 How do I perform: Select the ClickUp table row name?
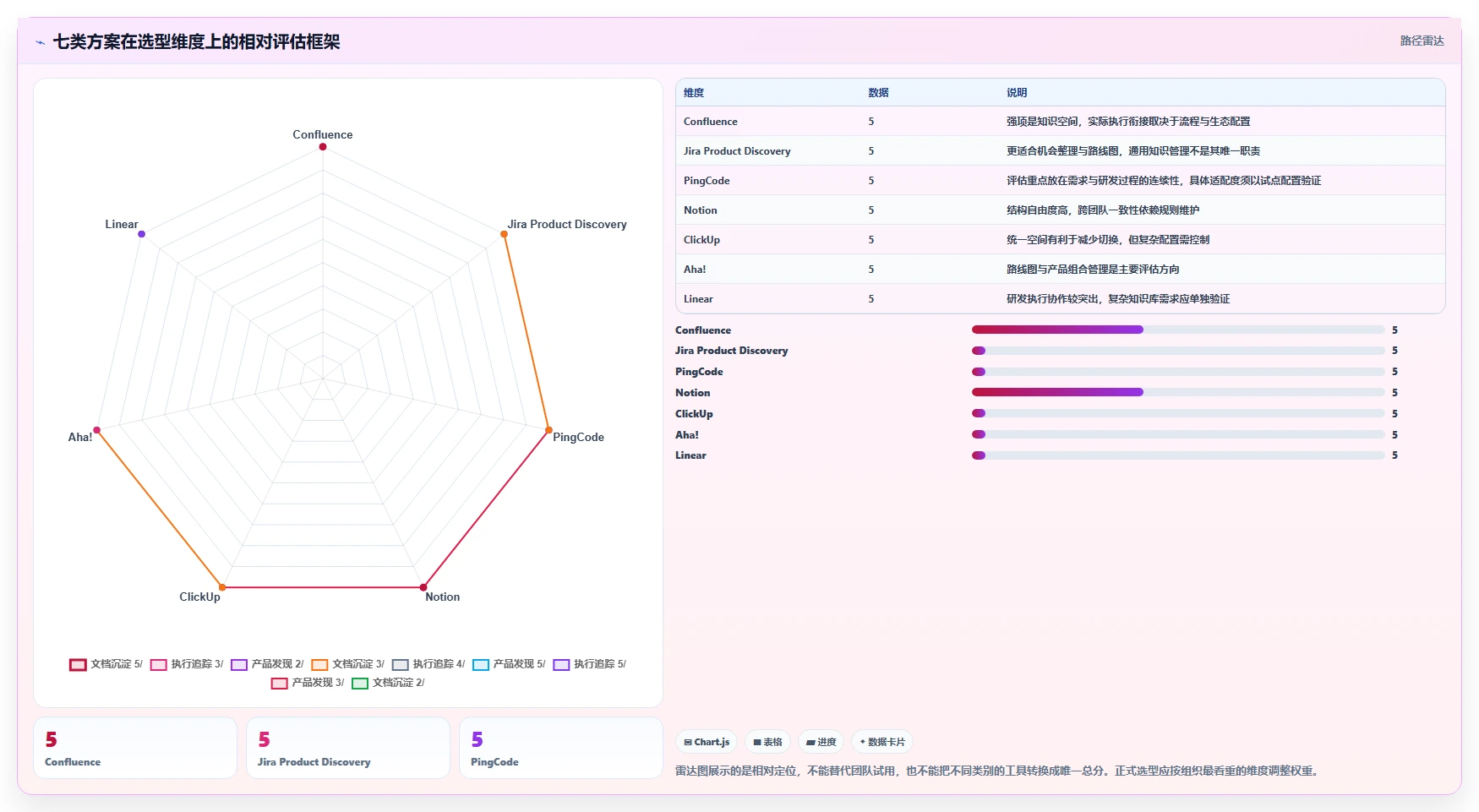[x=702, y=240]
